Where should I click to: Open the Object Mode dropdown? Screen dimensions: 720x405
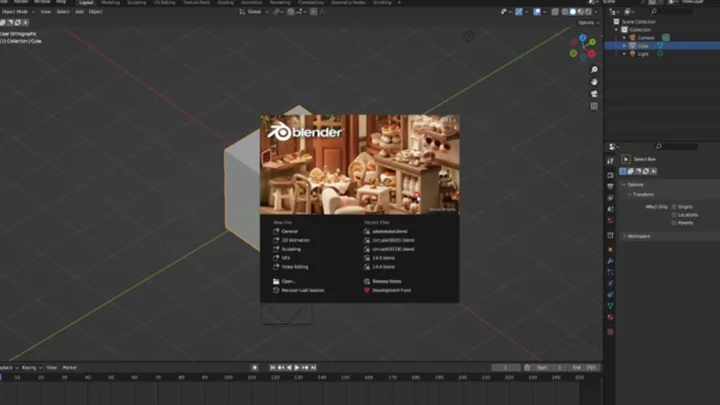18,12
